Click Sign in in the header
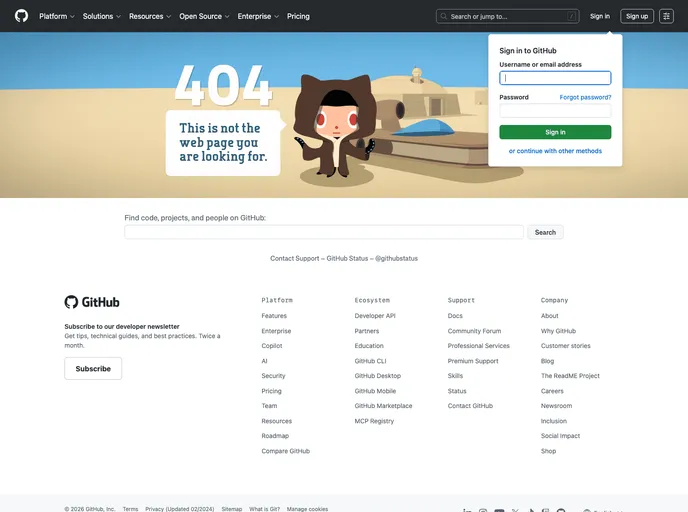The width and height of the screenshot is (688, 512). click(x=599, y=16)
